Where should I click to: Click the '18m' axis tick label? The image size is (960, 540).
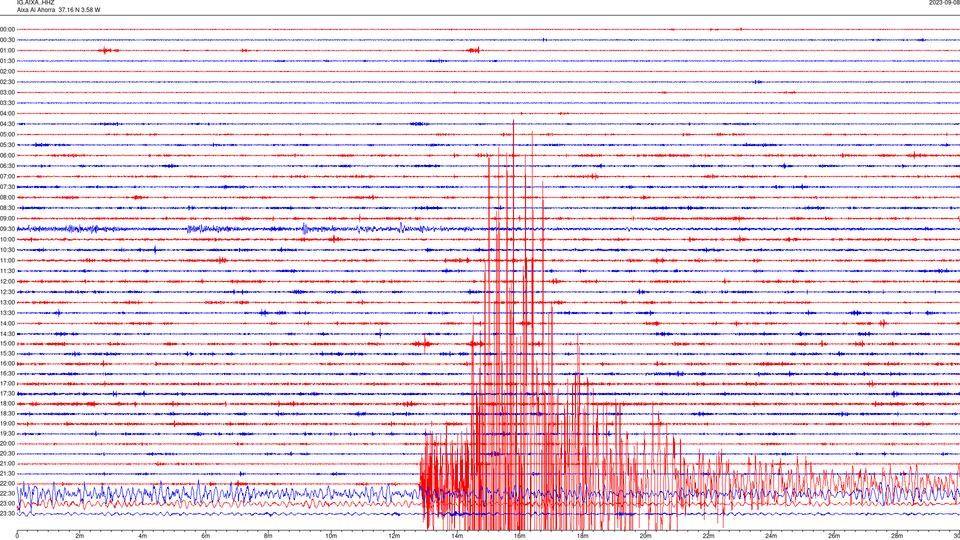coord(582,536)
